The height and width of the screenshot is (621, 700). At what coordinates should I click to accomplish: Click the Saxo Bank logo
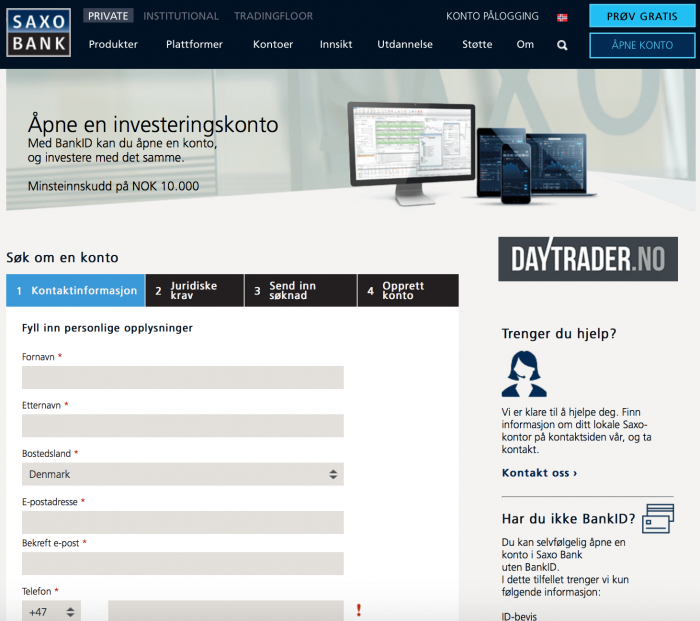coord(38,33)
